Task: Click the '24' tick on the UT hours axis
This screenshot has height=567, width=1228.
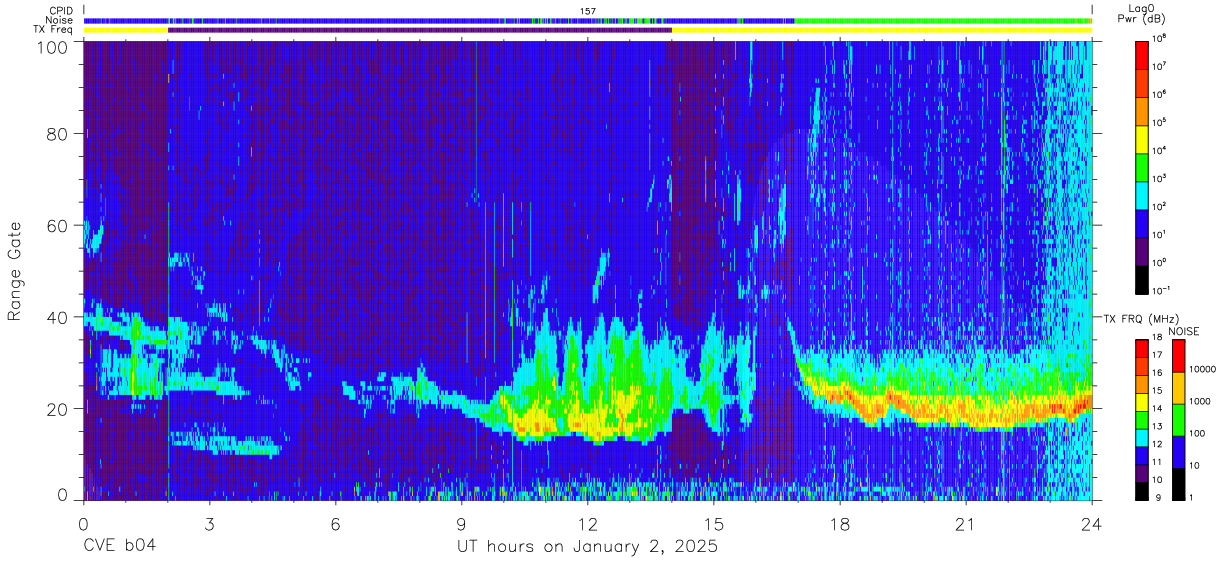Action: tap(1092, 524)
